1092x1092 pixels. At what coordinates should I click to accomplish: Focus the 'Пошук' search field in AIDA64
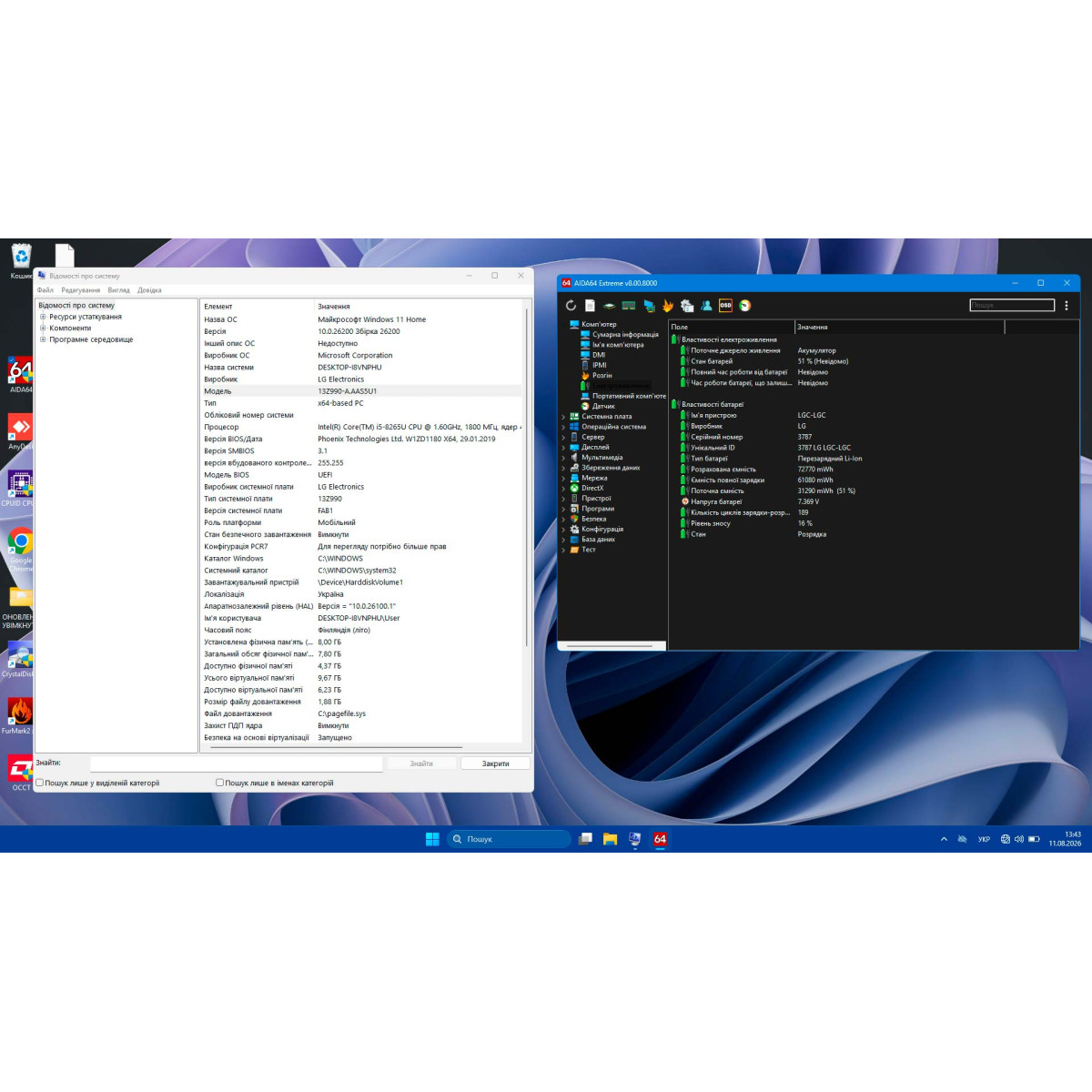(x=1012, y=306)
